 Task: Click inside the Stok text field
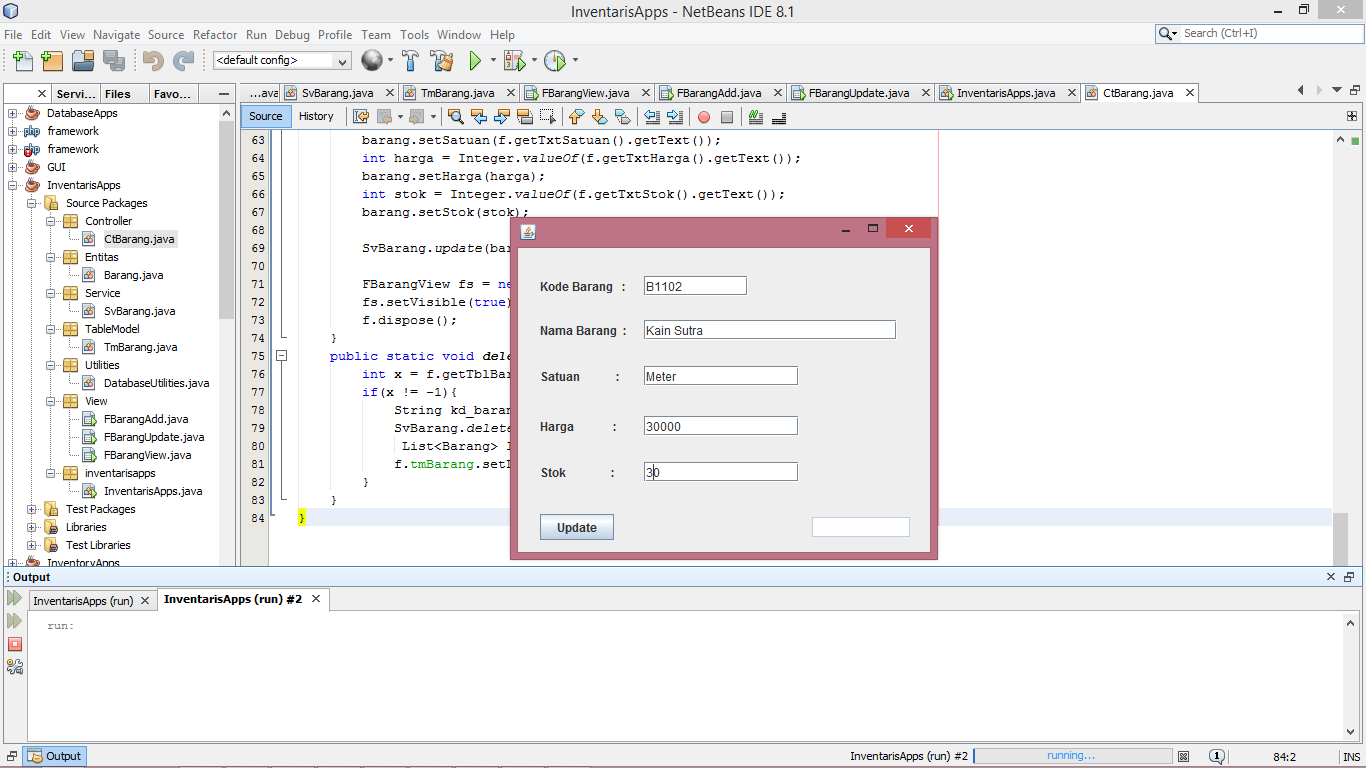720,471
